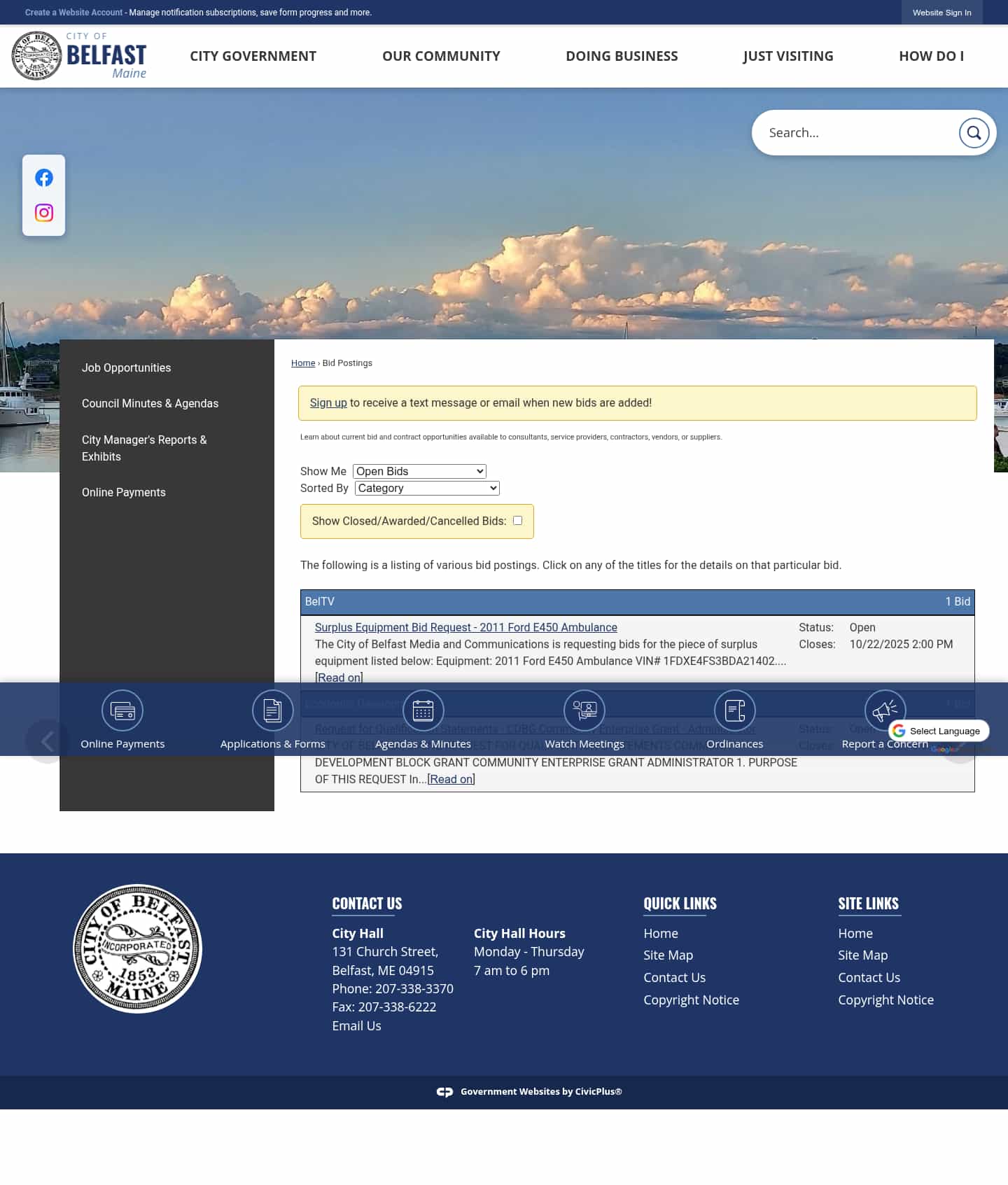Open the Surplus Equipment Ambulance bid link
Screen dimensions: 1008x1185
click(x=465, y=628)
